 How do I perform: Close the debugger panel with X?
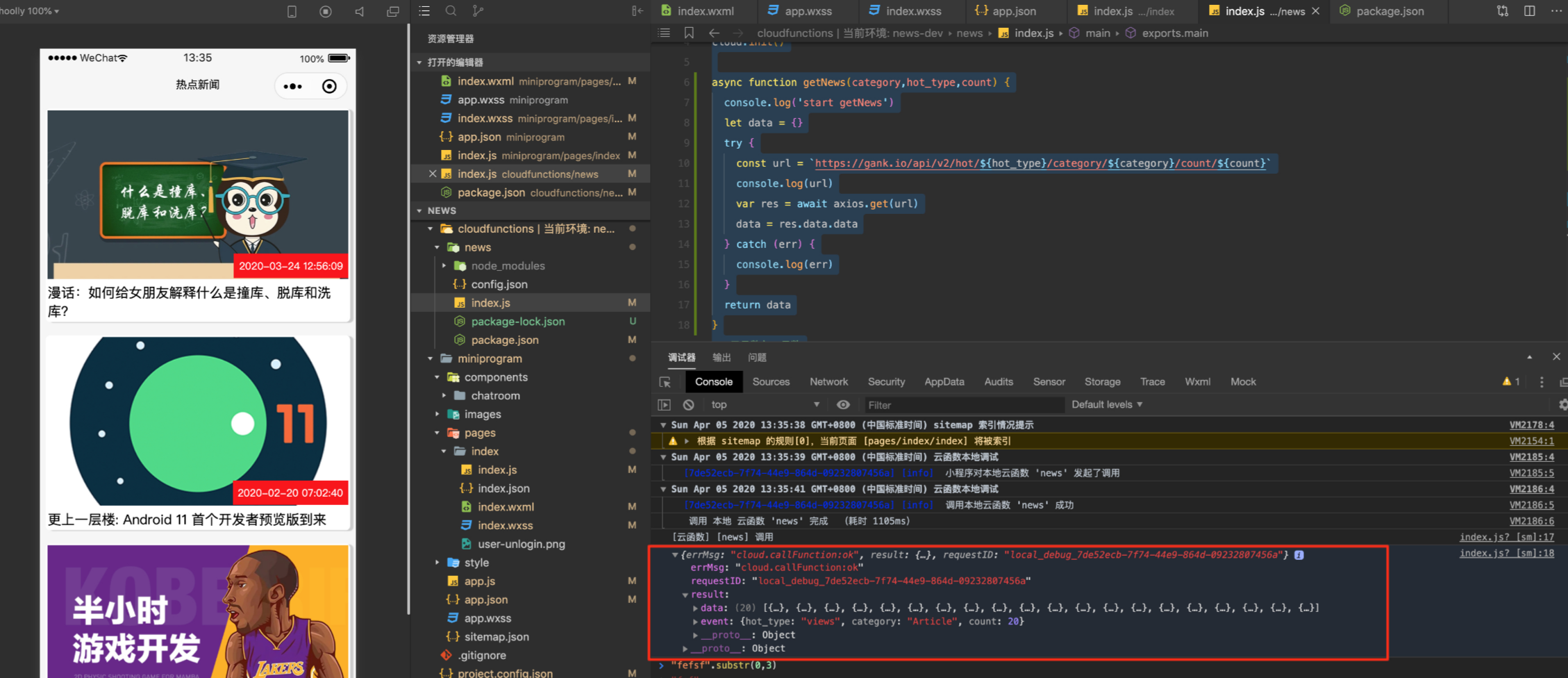click(x=1556, y=356)
